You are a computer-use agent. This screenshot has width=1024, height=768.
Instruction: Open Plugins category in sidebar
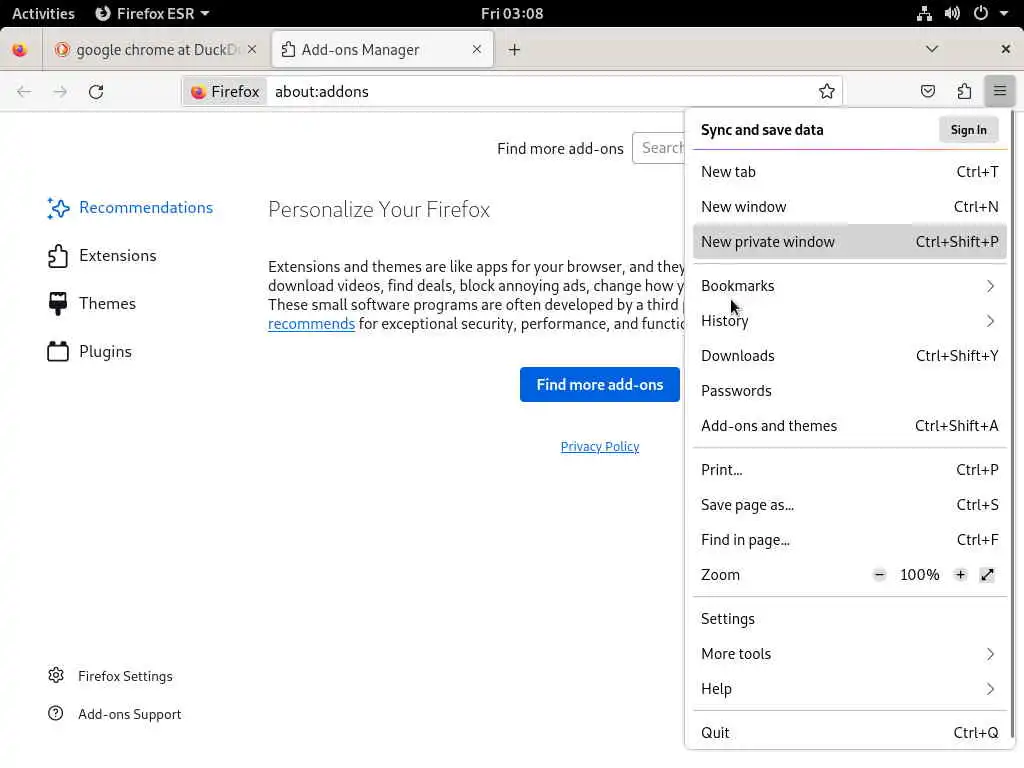pos(90,352)
